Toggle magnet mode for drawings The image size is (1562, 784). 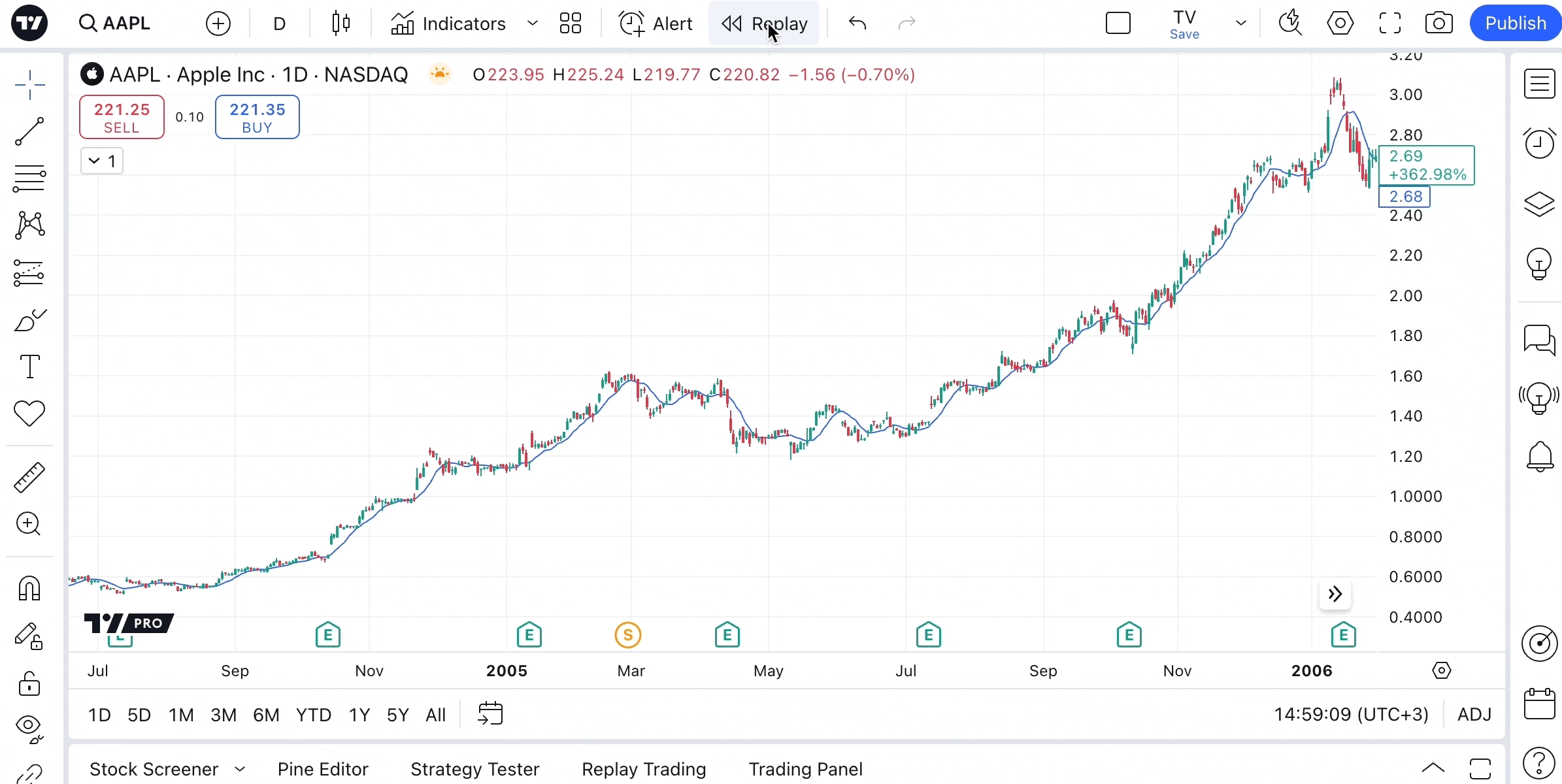tap(29, 589)
